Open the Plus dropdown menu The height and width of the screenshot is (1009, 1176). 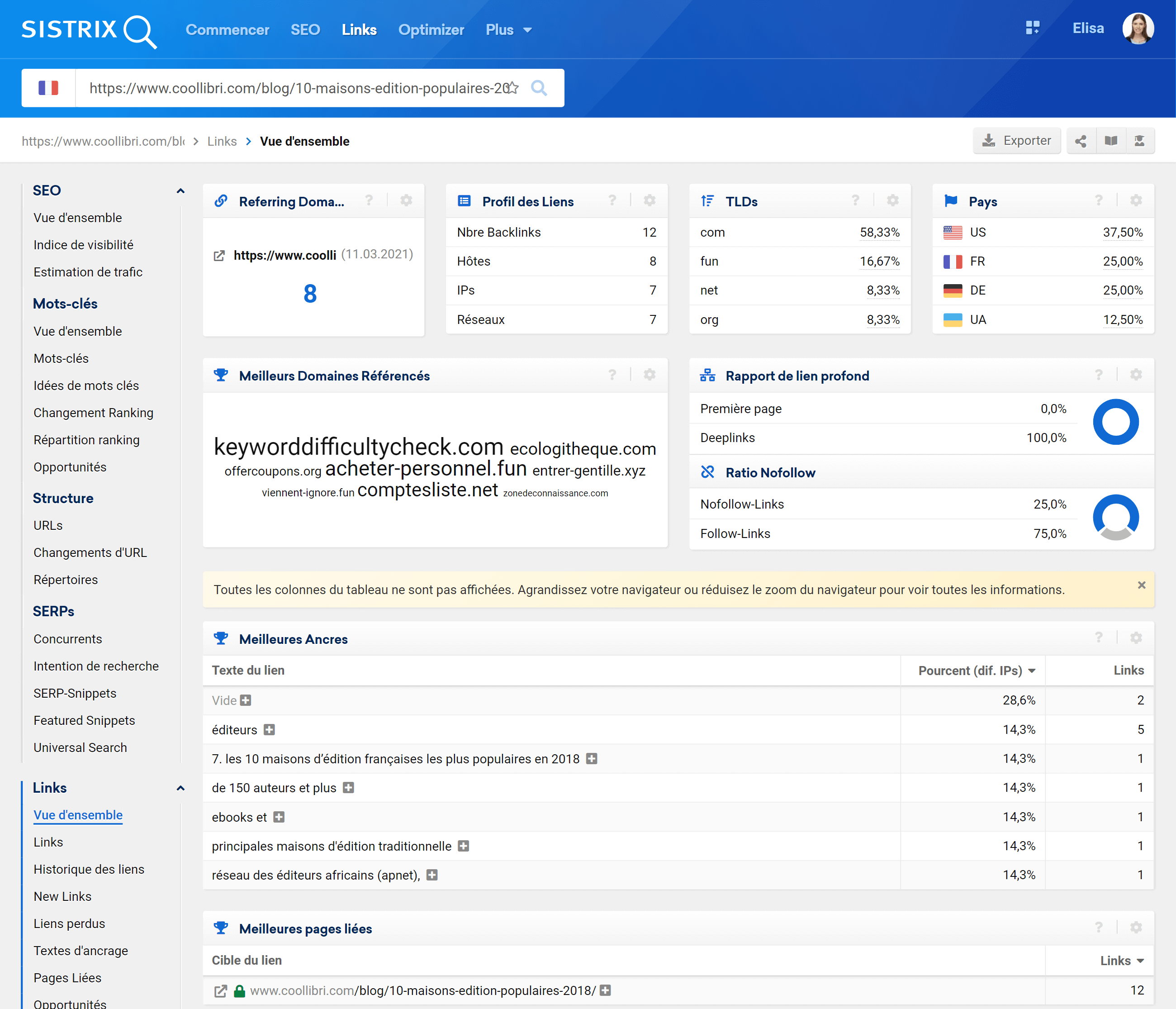508,29
